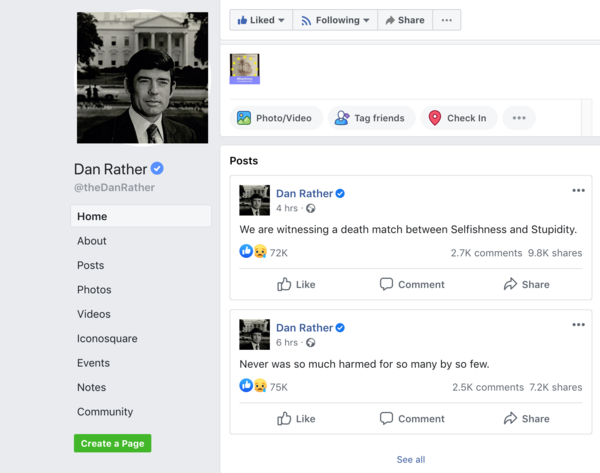Screen dimensions: 600x473
Task: View the like reaction on the 72K post
Action: tap(246, 251)
